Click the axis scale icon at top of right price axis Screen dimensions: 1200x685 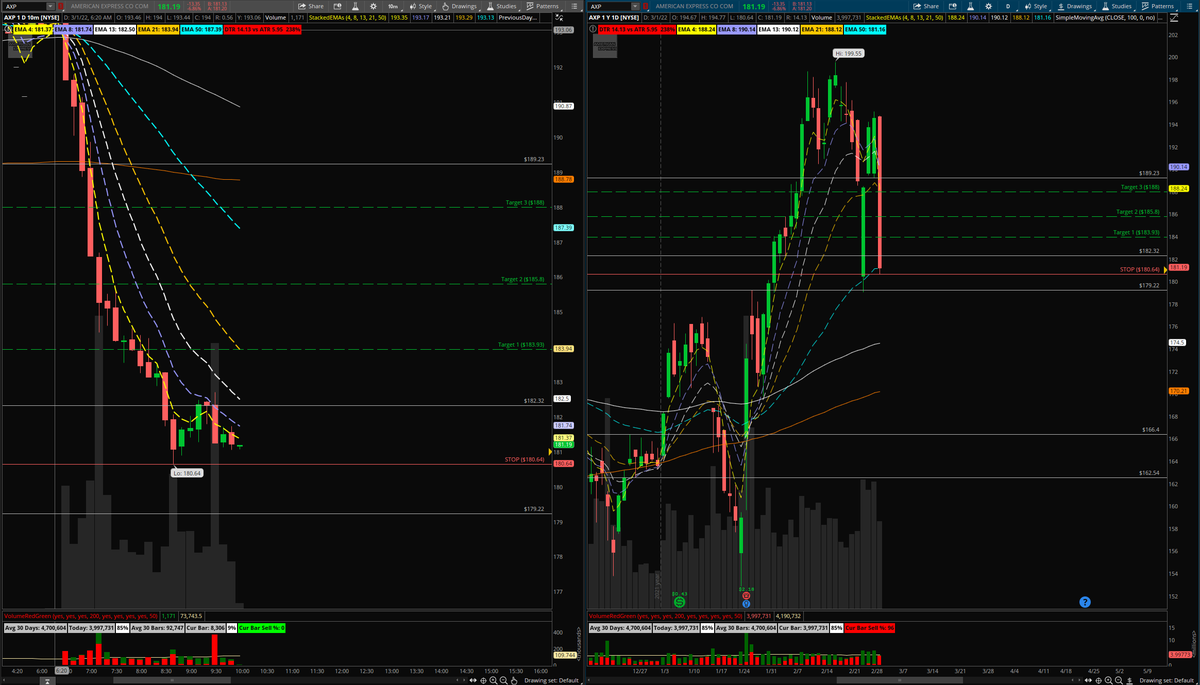[x=1174, y=18]
